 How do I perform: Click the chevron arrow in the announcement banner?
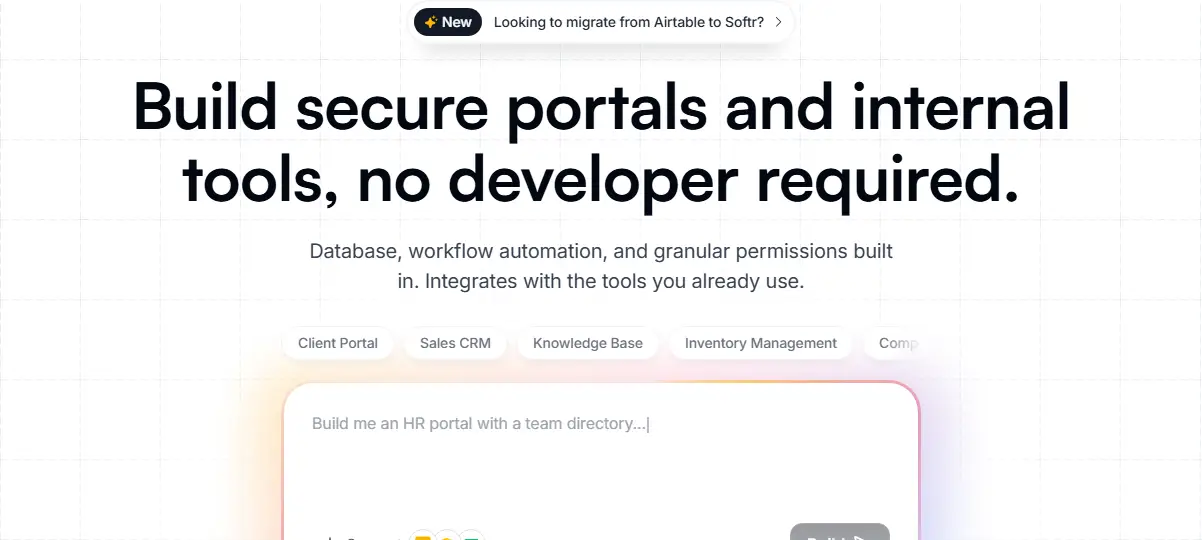pyautogui.click(x=778, y=22)
